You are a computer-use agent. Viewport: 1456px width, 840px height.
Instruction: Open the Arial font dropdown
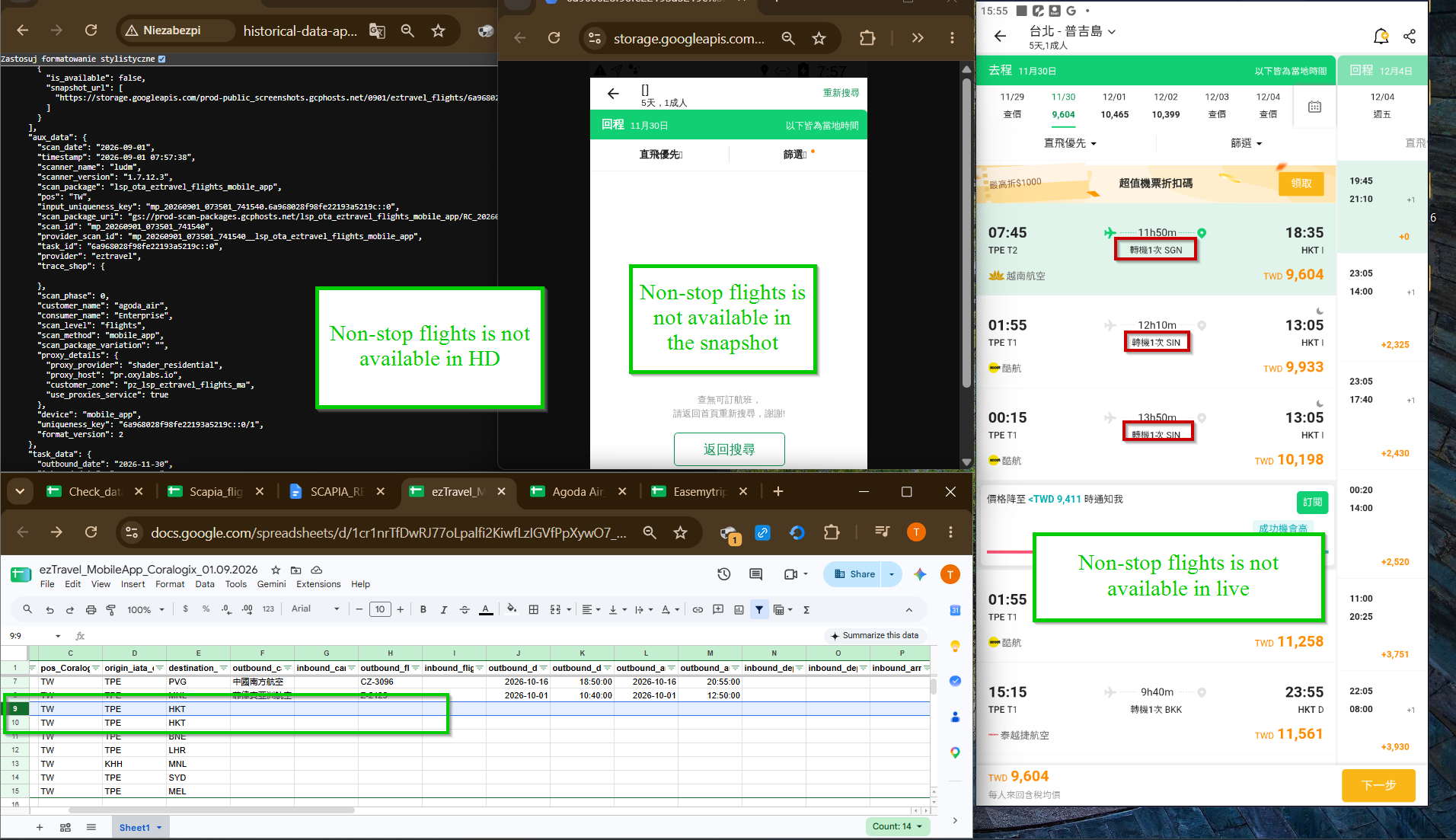coord(315,608)
